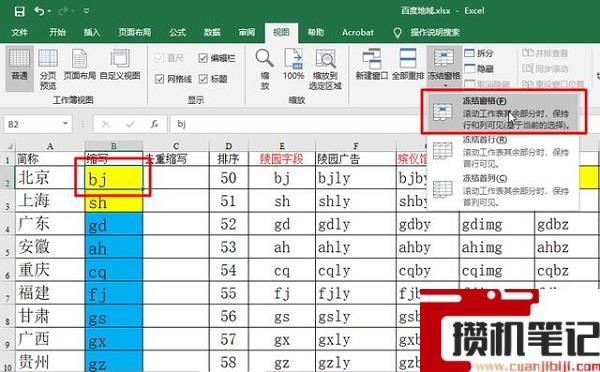Click the Redo arrow icon
The width and height of the screenshot is (600, 372).
[x=64, y=11]
